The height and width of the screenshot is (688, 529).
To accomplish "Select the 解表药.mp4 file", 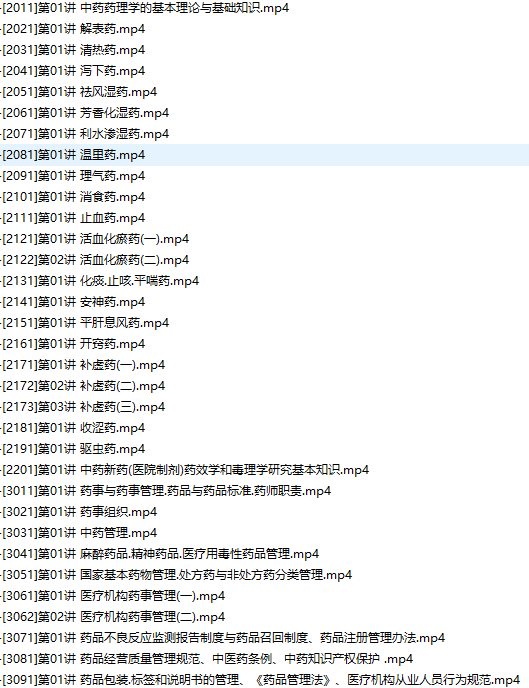I will click(73, 29).
